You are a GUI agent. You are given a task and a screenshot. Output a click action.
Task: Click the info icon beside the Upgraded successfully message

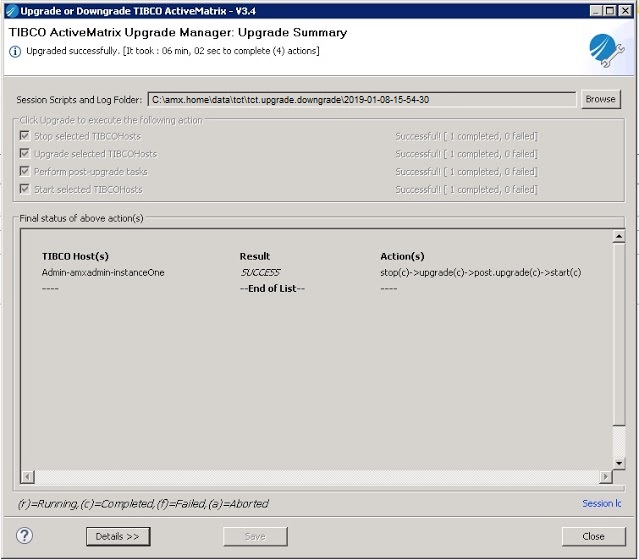coord(15,52)
